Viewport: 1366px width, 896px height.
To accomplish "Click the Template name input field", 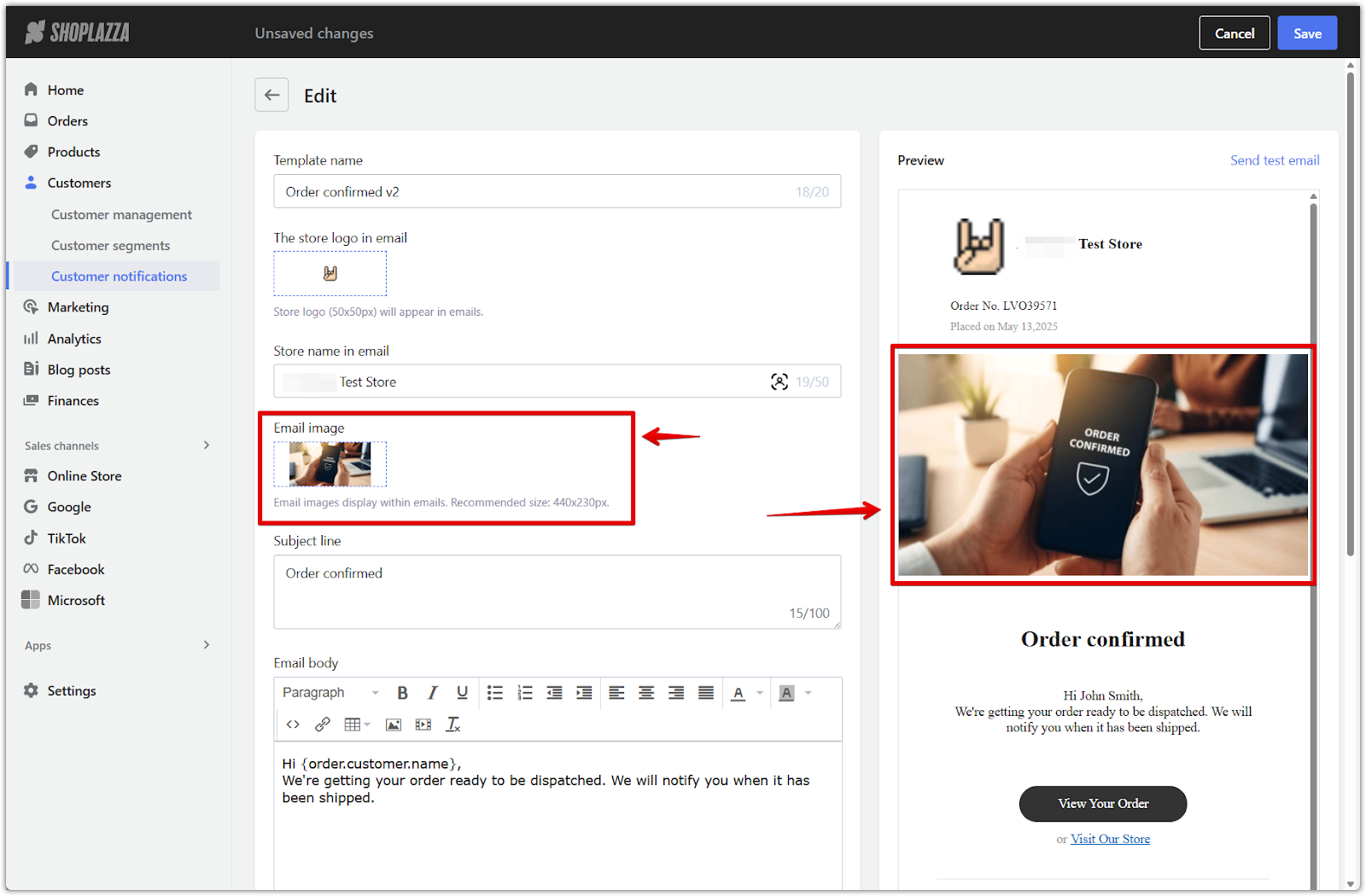I will tap(557, 192).
